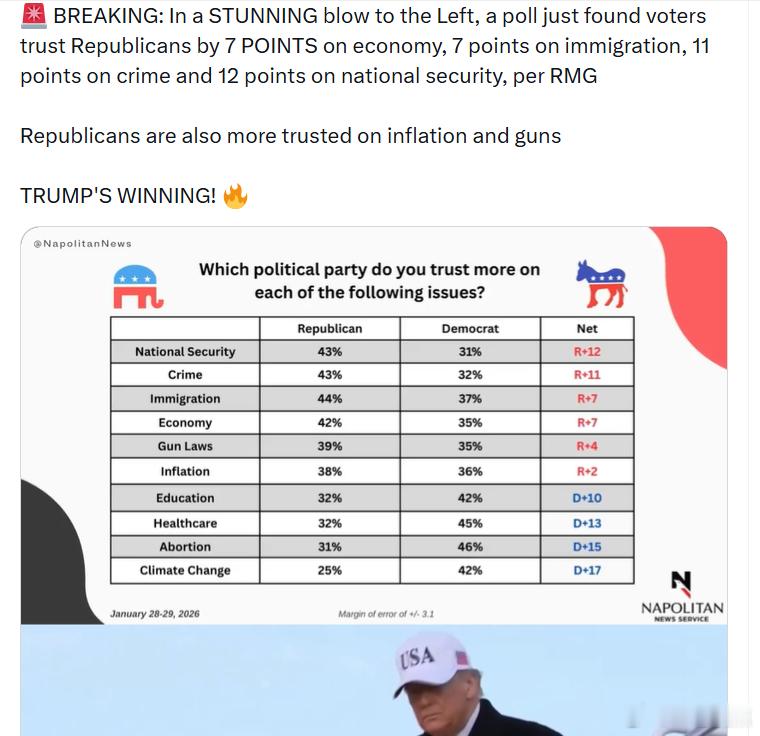Click the chart title about party trust
This screenshot has width=760, height=736.
pyautogui.click(x=369, y=281)
